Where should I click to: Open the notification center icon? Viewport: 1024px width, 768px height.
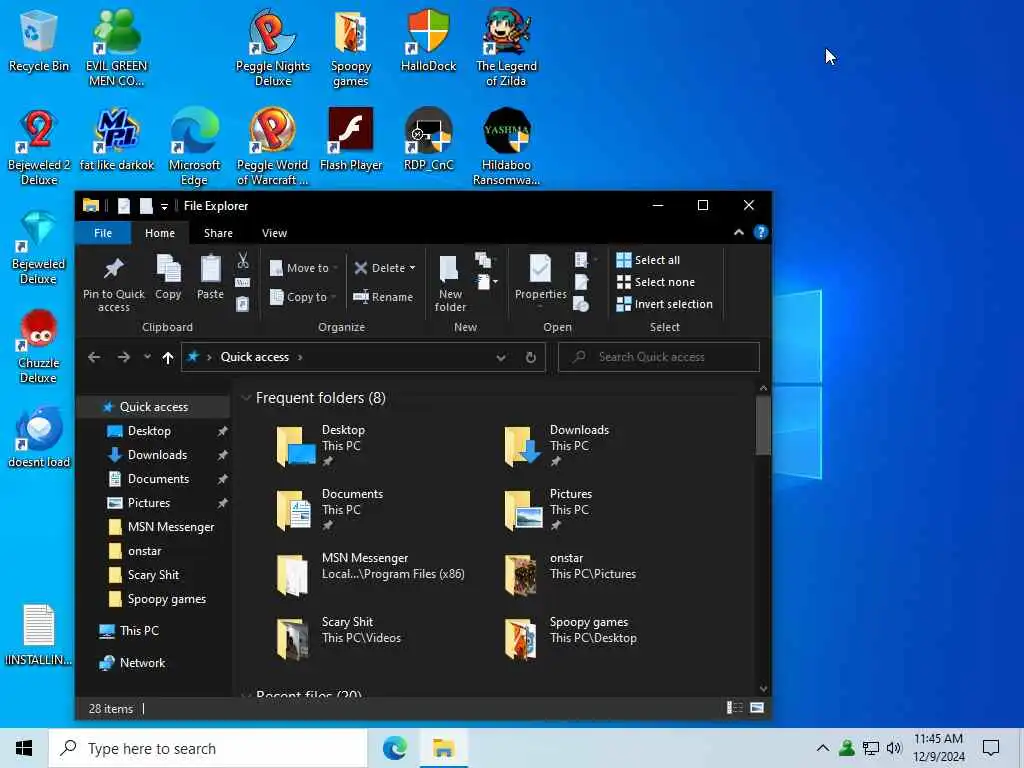991,748
